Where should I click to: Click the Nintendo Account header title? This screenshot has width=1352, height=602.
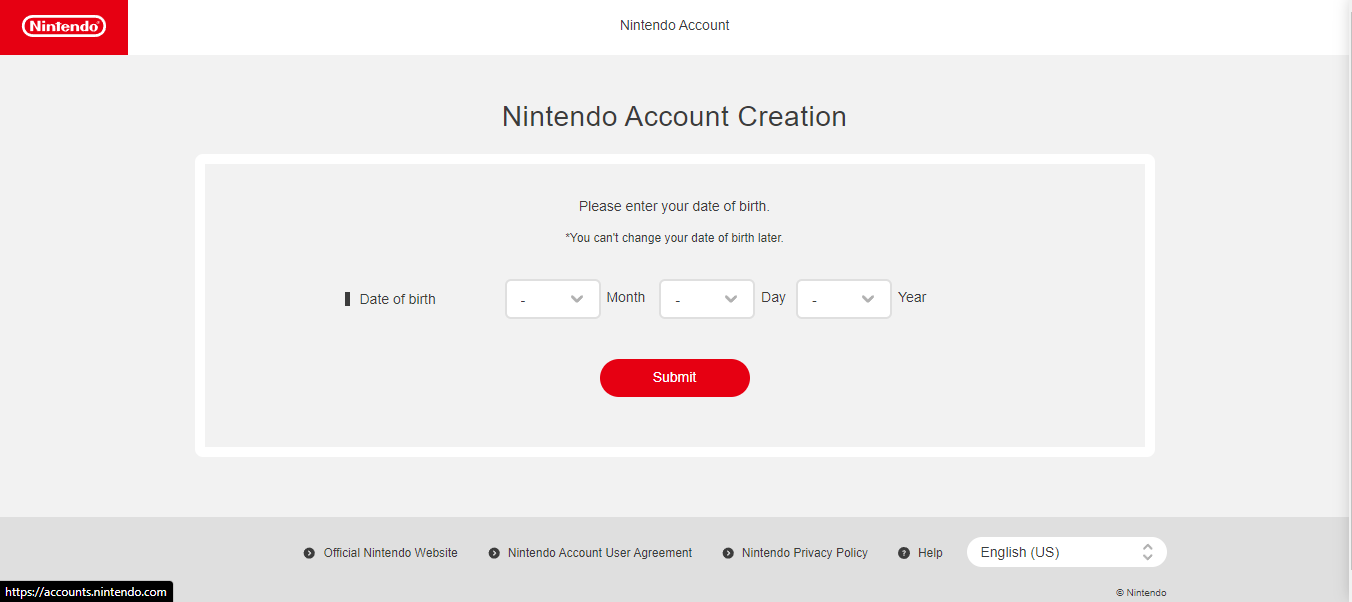(x=675, y=24)
